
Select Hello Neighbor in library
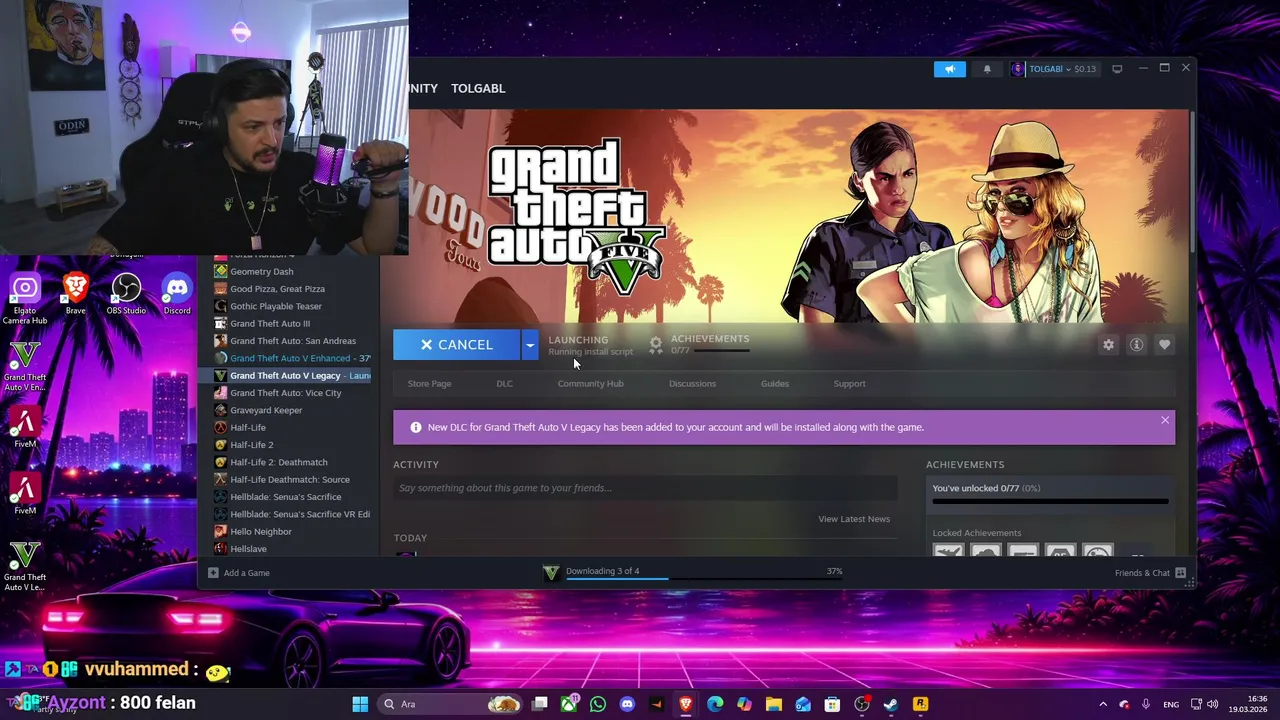click(x=261, y=531)
